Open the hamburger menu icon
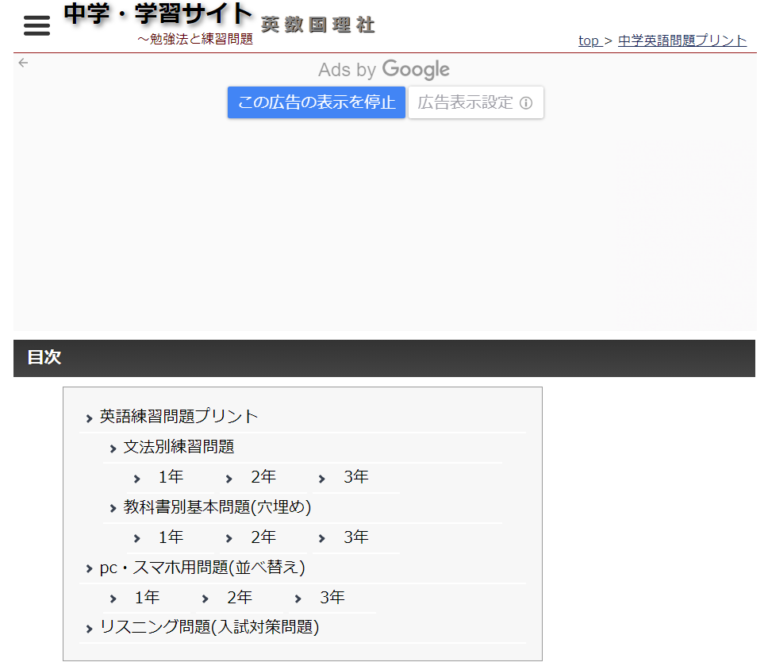Screen dimensions: 768x666 [x=37, y=25]
